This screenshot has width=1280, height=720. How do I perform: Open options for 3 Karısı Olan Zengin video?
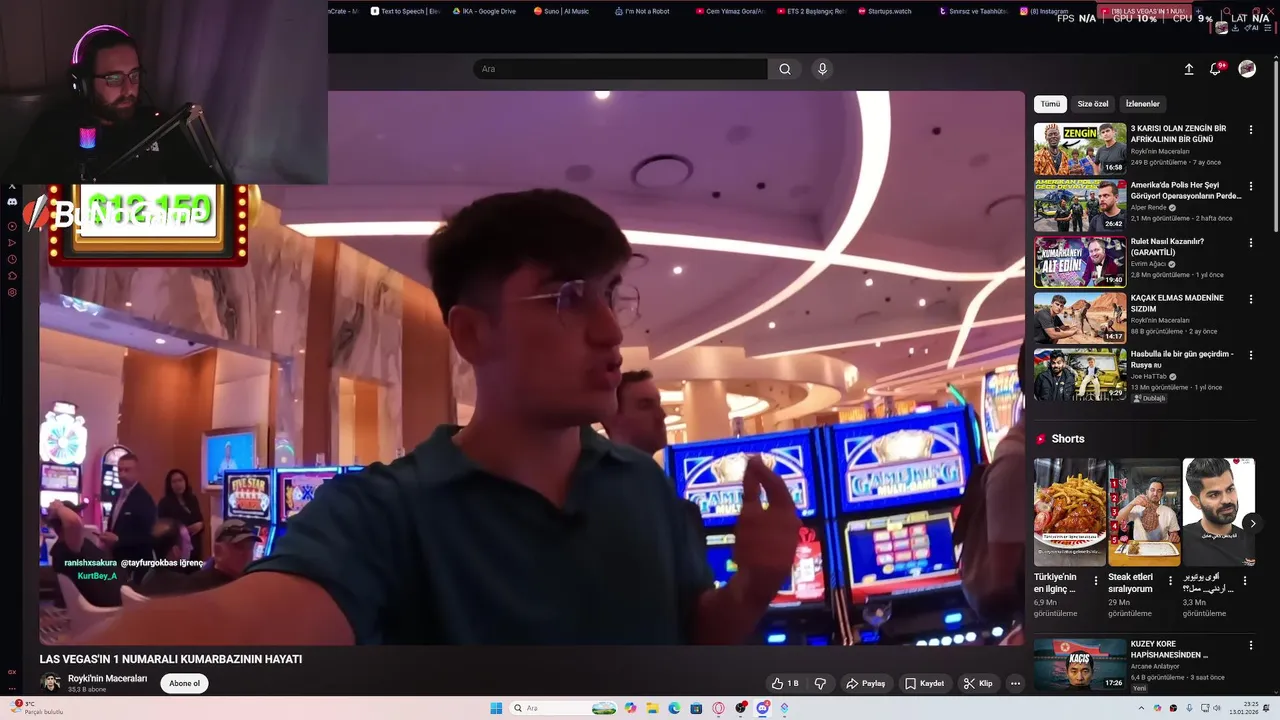pyautogui.click(x=1250, y=130)
